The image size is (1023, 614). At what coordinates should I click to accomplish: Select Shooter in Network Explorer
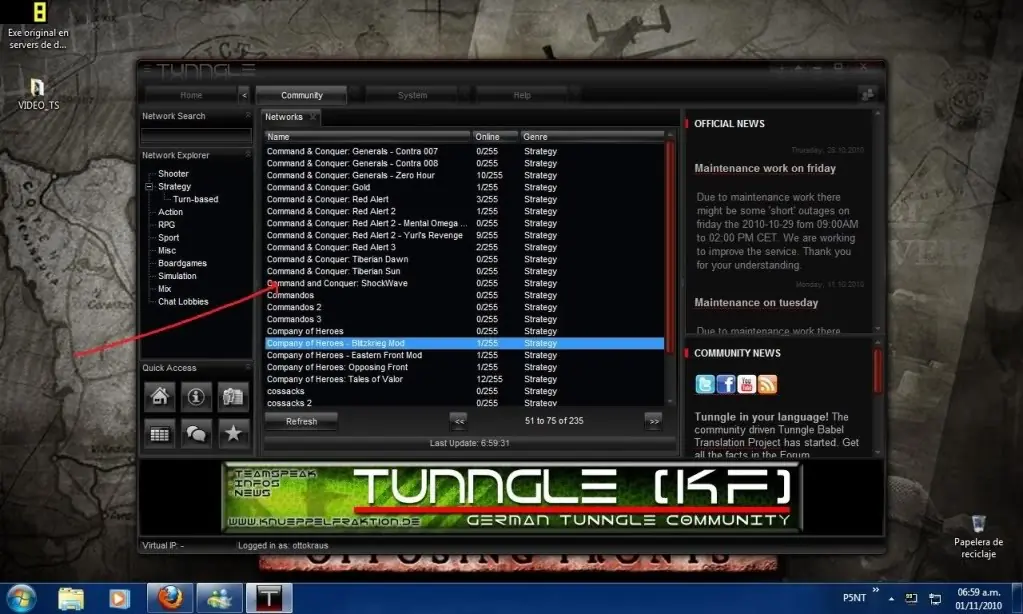(173, 174)
